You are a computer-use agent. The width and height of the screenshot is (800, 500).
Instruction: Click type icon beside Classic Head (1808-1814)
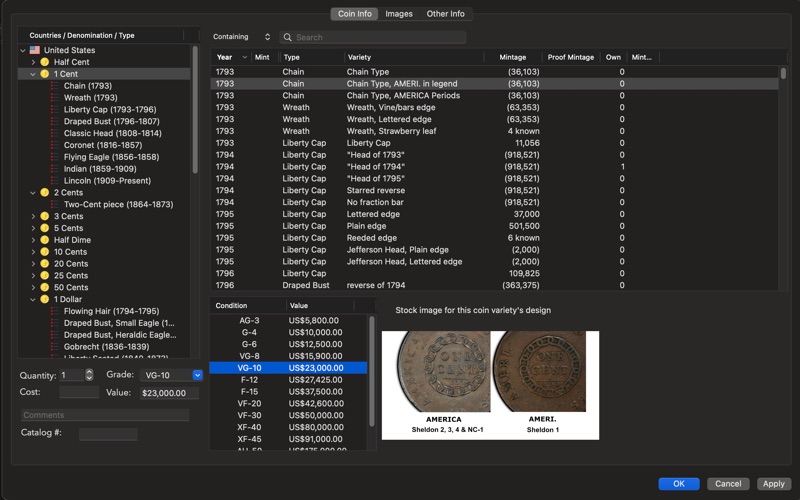click(x=55, y=133)
